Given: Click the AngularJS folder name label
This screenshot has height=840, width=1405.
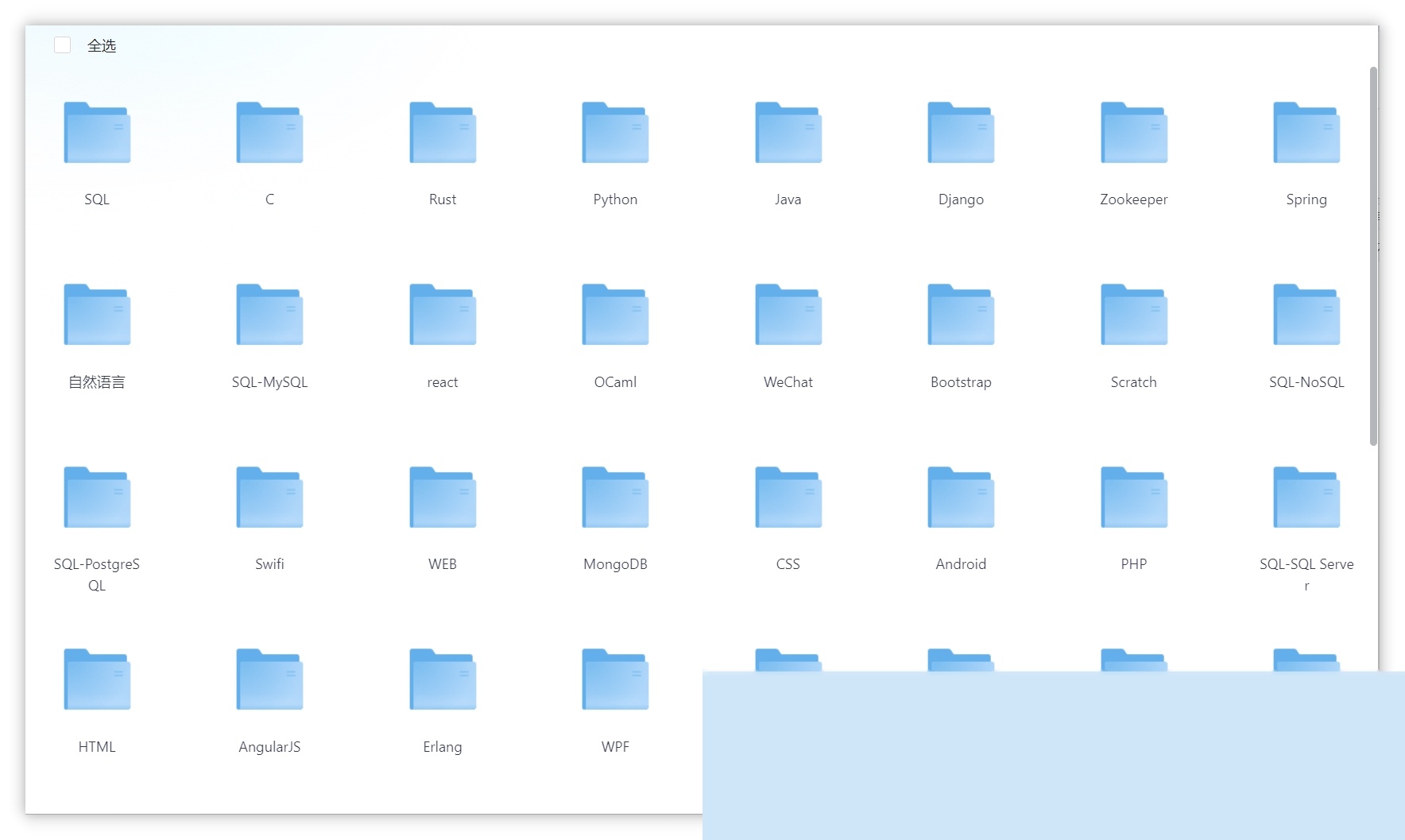Looking at the screenshot, I should (269, 747).
